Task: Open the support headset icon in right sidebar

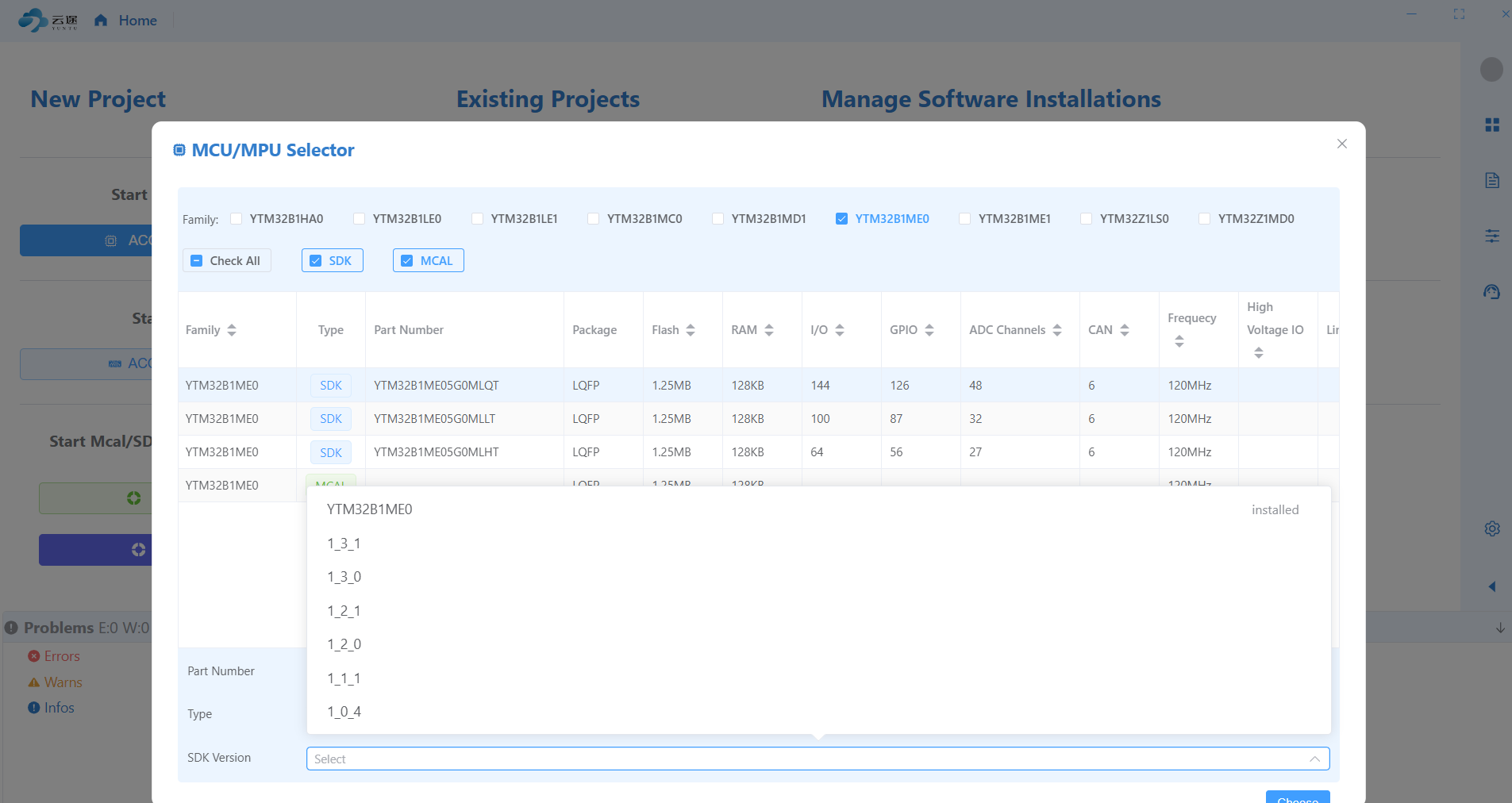Action: tap(1492, 291)
